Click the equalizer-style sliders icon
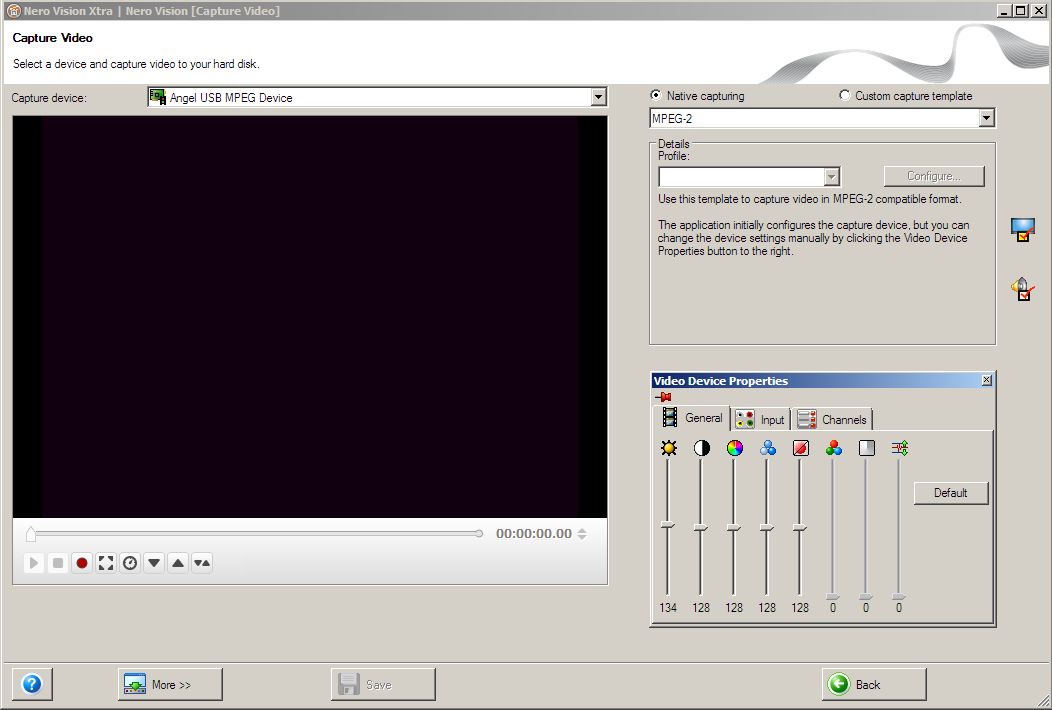 click(900, 448)
